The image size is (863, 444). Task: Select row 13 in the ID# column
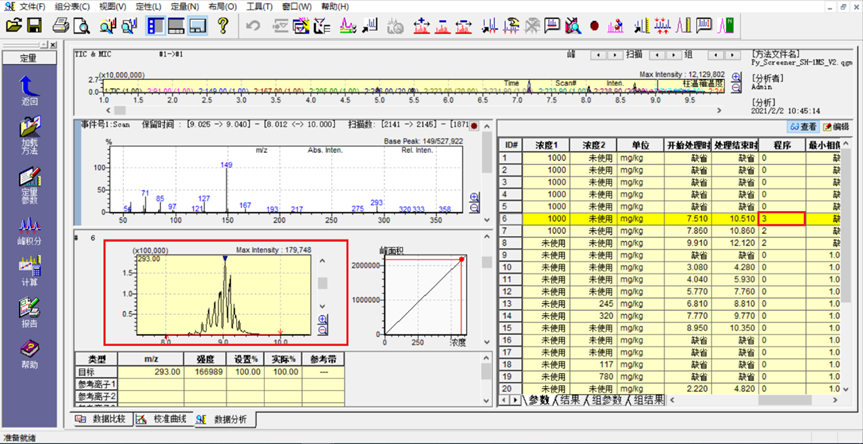pyautogui.click(x=511, y=304)
